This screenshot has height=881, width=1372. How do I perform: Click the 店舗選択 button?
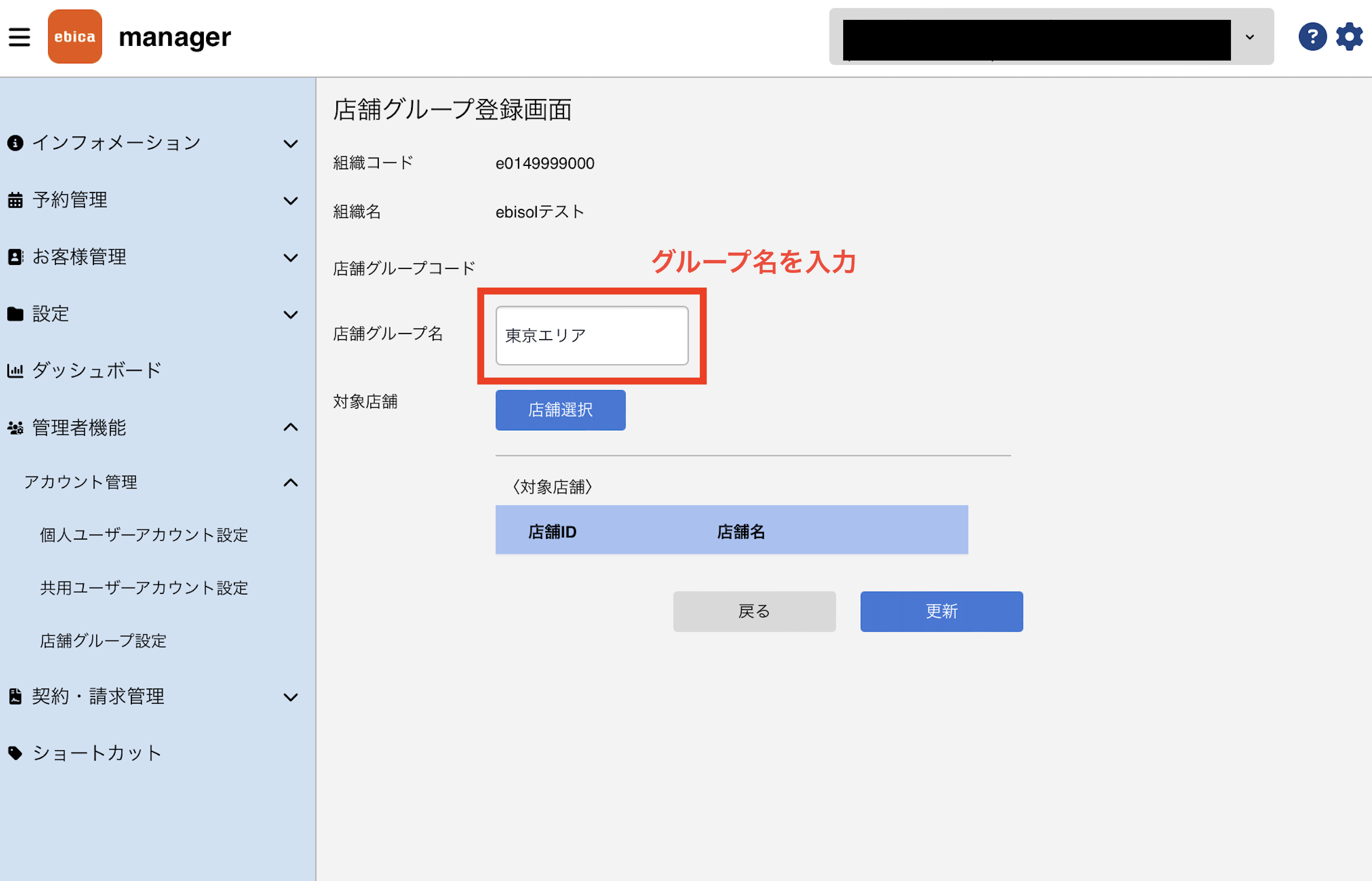[560, 410]
